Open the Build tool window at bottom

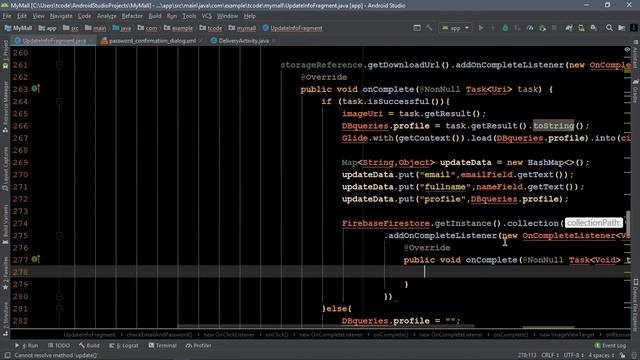click(89, 346)
